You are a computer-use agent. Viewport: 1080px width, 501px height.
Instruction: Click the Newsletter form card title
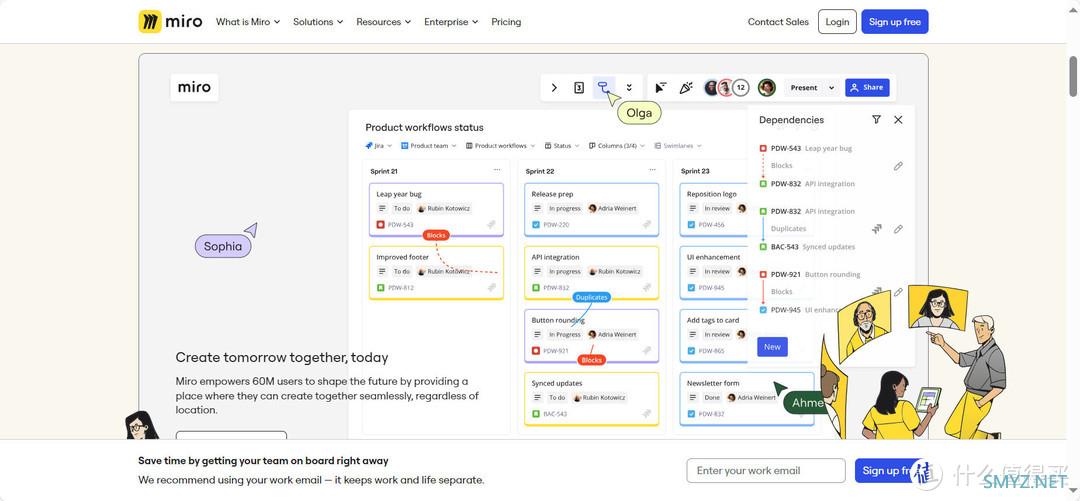click(x=713, y=383)
